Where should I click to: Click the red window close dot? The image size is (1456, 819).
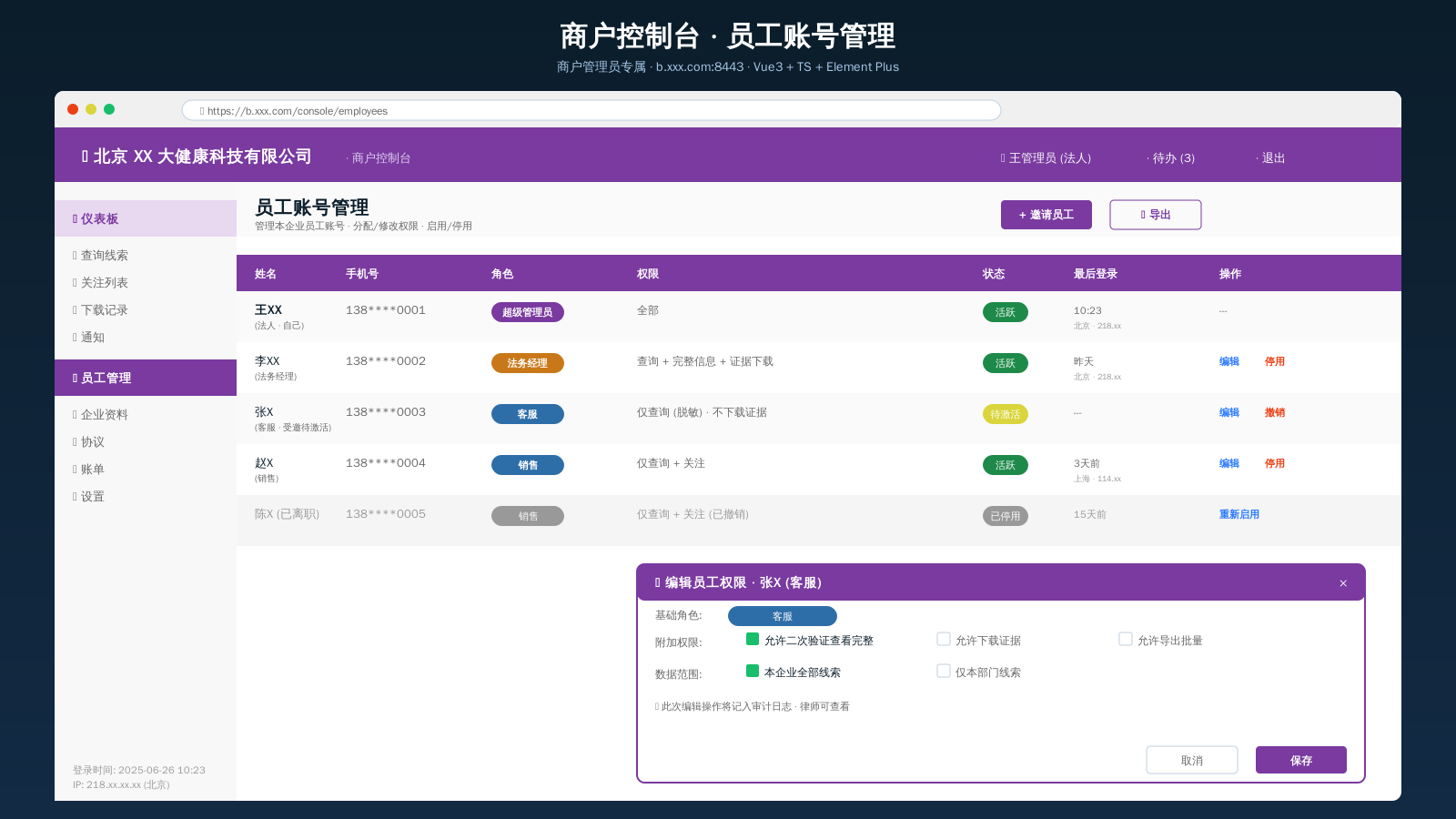click(73, 109)
